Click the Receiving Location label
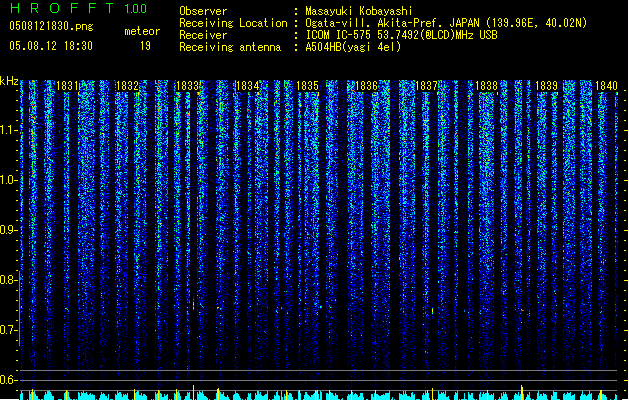The height and width of the screenshot is (400, 629). (x=233, y=23)
